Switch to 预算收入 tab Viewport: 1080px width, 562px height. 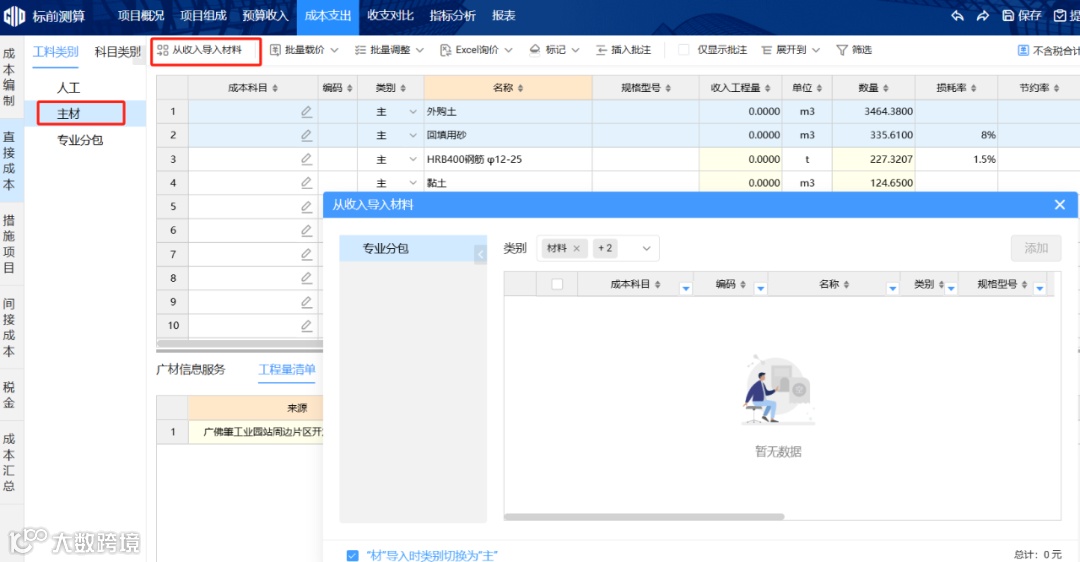265,15
